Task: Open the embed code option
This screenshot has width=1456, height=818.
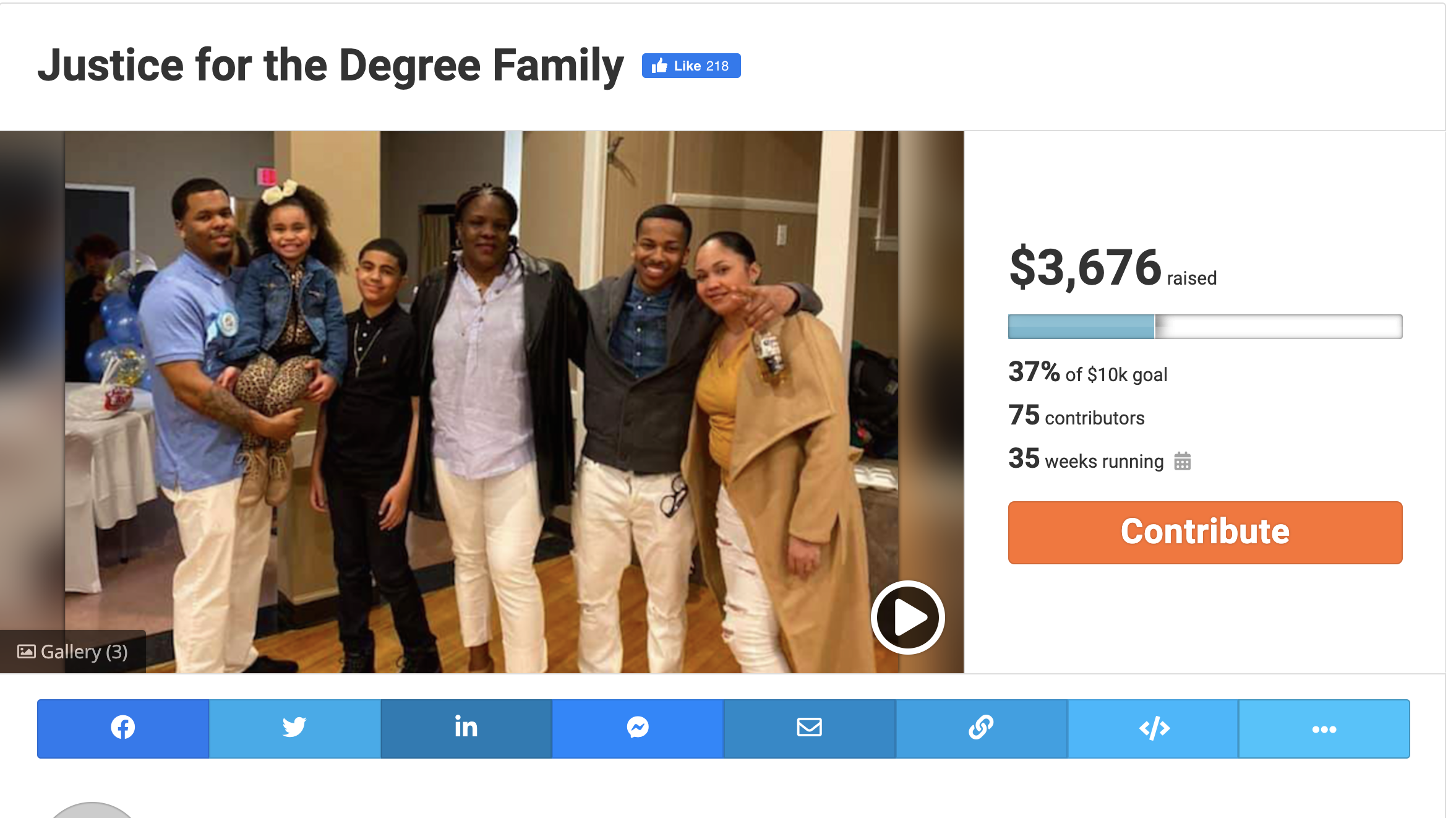Action: tap(1154, 728)
